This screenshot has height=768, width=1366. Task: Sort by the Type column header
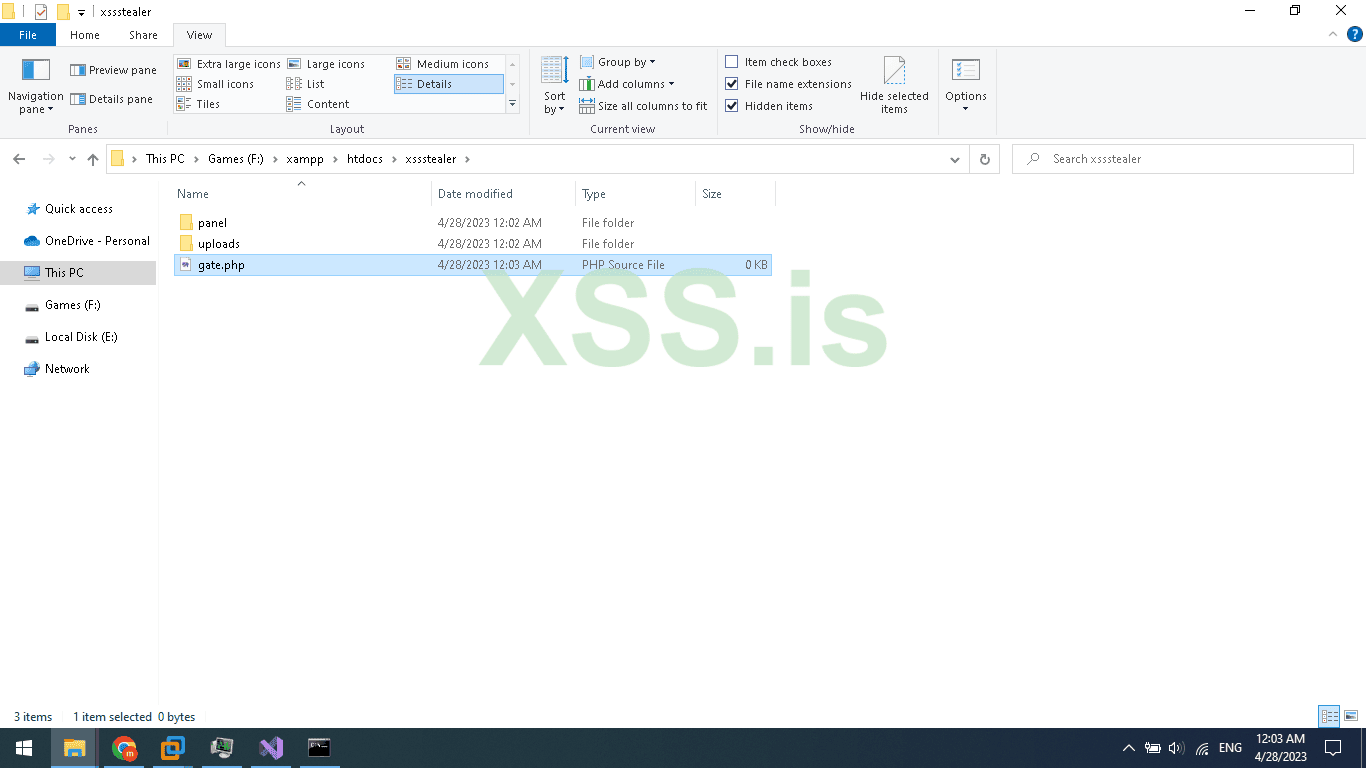(x=635, y=194)
